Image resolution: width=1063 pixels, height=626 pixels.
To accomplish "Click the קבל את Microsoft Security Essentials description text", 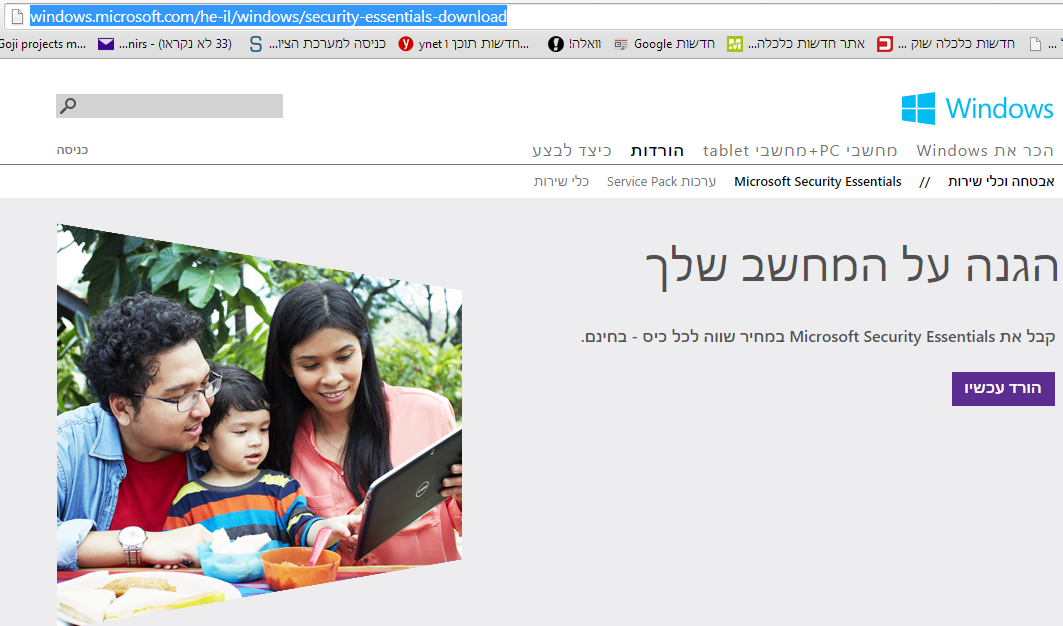I will click(818, 336).
